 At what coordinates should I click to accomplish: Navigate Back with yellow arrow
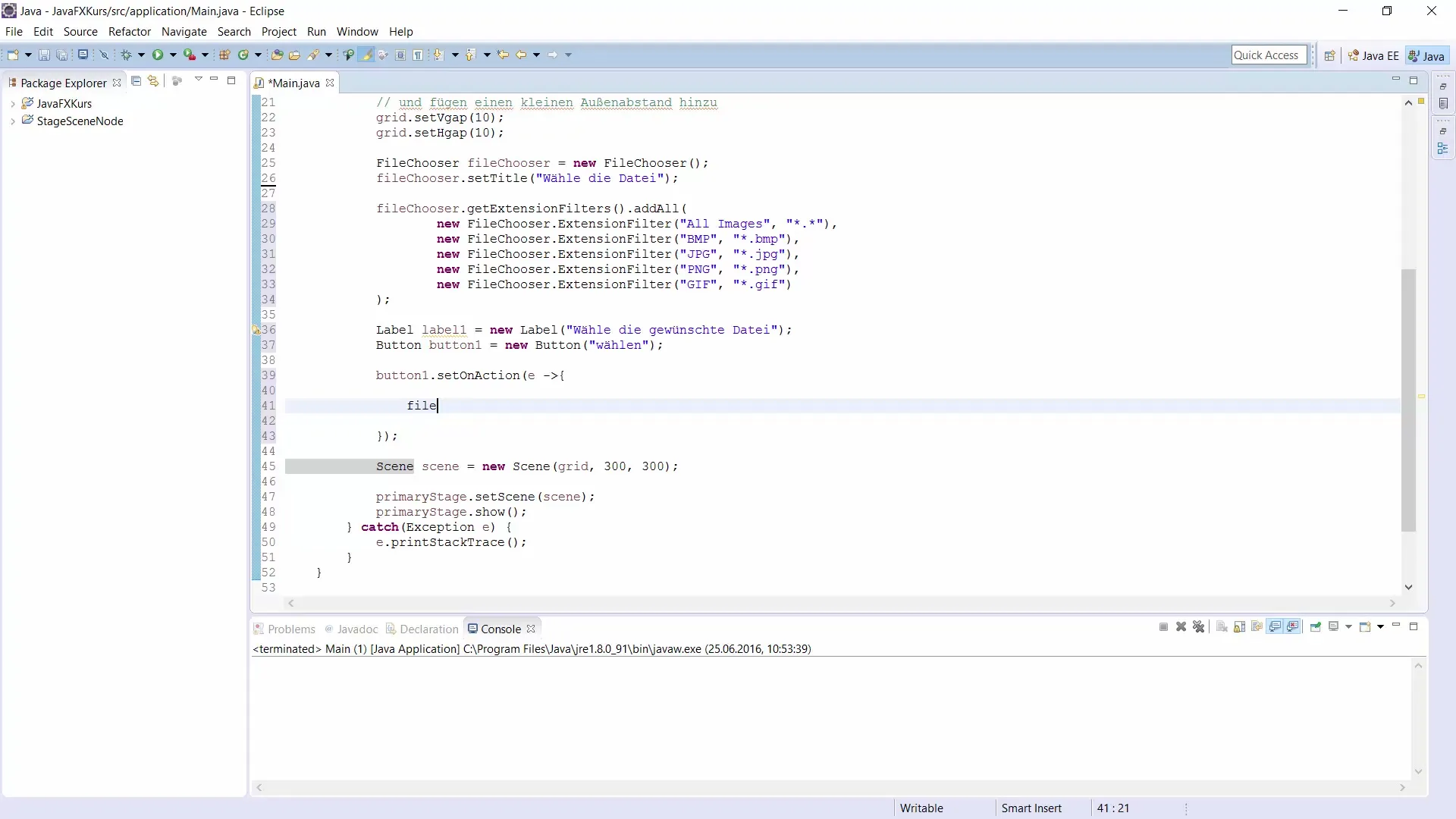[521, 55]
